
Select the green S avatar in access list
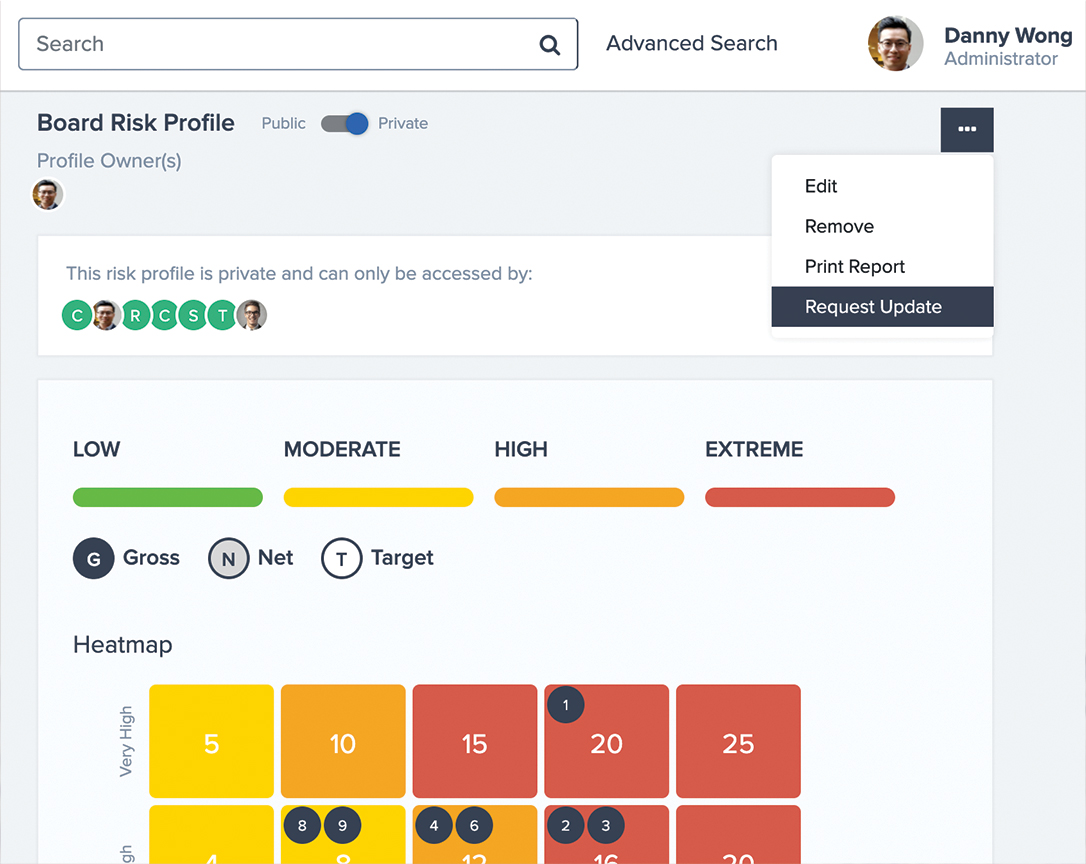point(193,316)
